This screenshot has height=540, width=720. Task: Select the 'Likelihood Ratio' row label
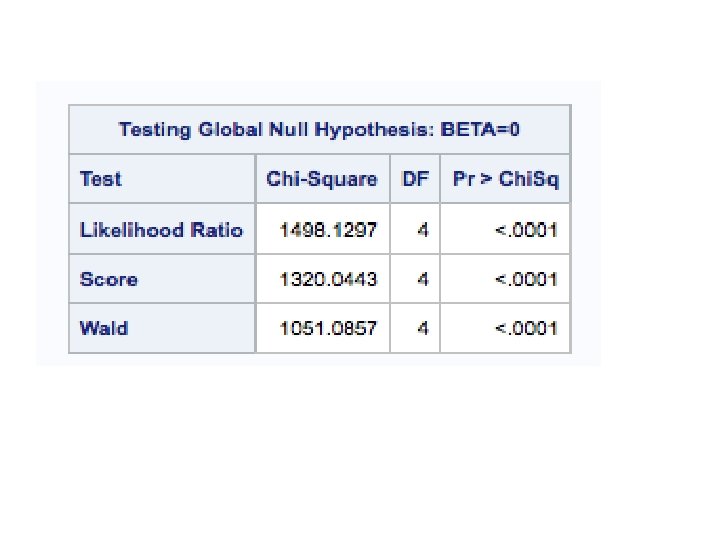(161, 230)
